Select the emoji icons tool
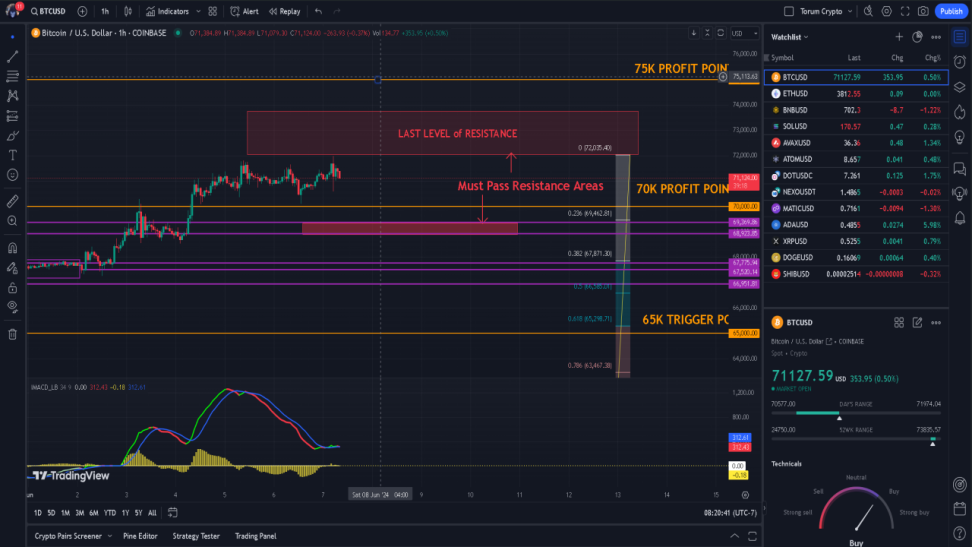Viewport: 972px width, 547px height. (12, 175)
